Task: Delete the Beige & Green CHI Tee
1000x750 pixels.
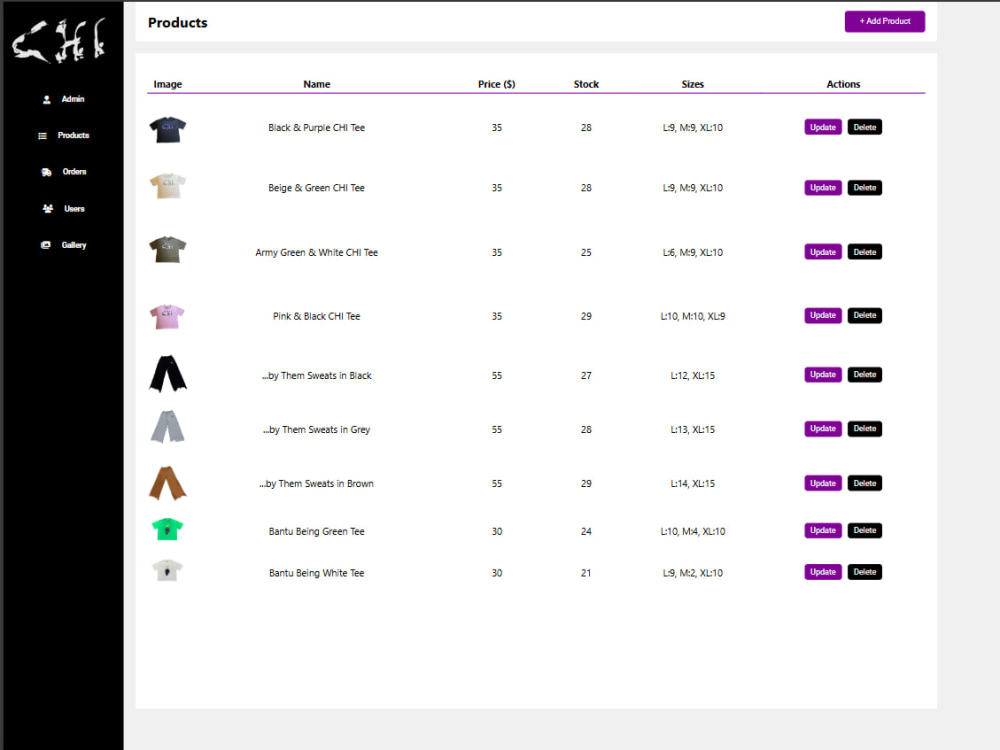Action: 864,188
